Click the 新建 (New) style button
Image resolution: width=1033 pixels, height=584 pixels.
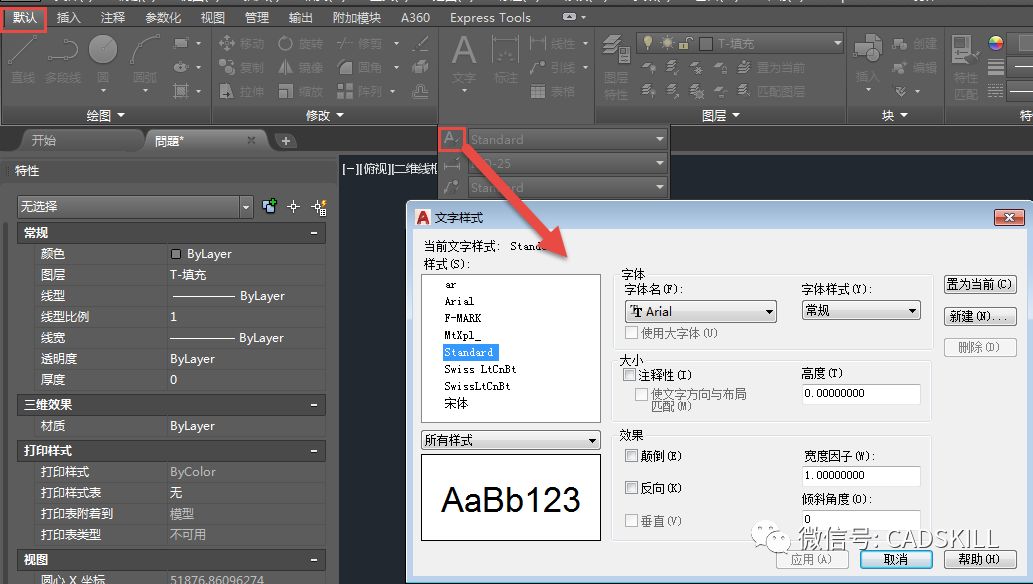[979, 316]
